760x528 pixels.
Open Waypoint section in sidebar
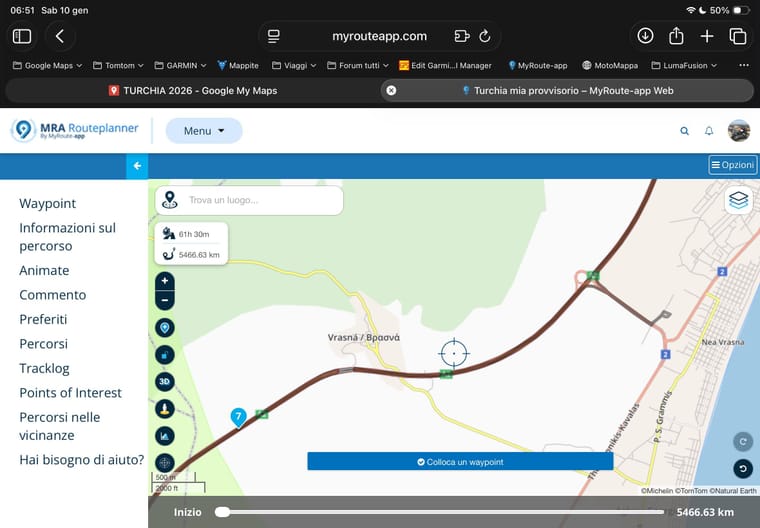pyautogui.click(x=47, y=203)
